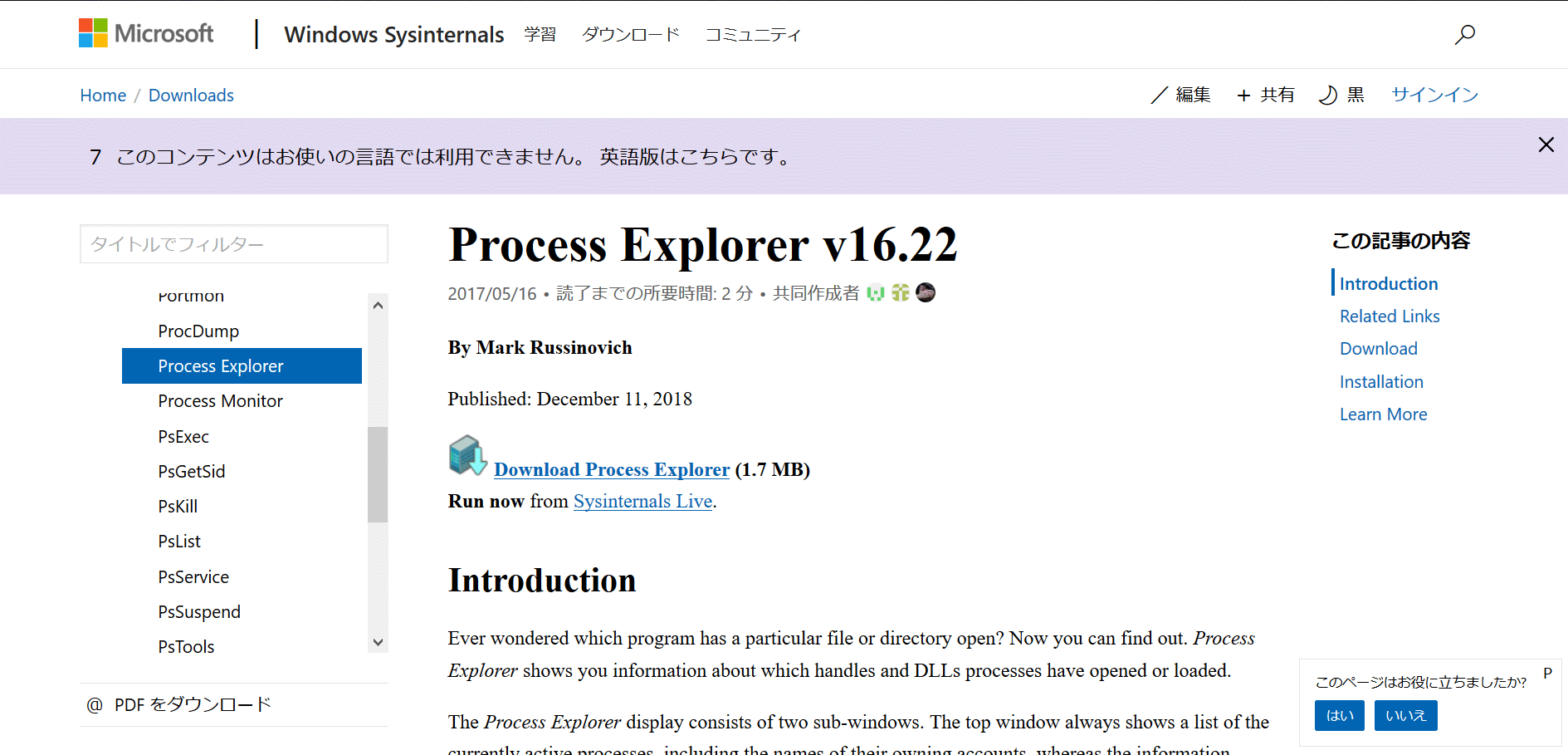Click いいえ in the feedback popup
Screen dimensions: 1568x755
pos(1405,716)
